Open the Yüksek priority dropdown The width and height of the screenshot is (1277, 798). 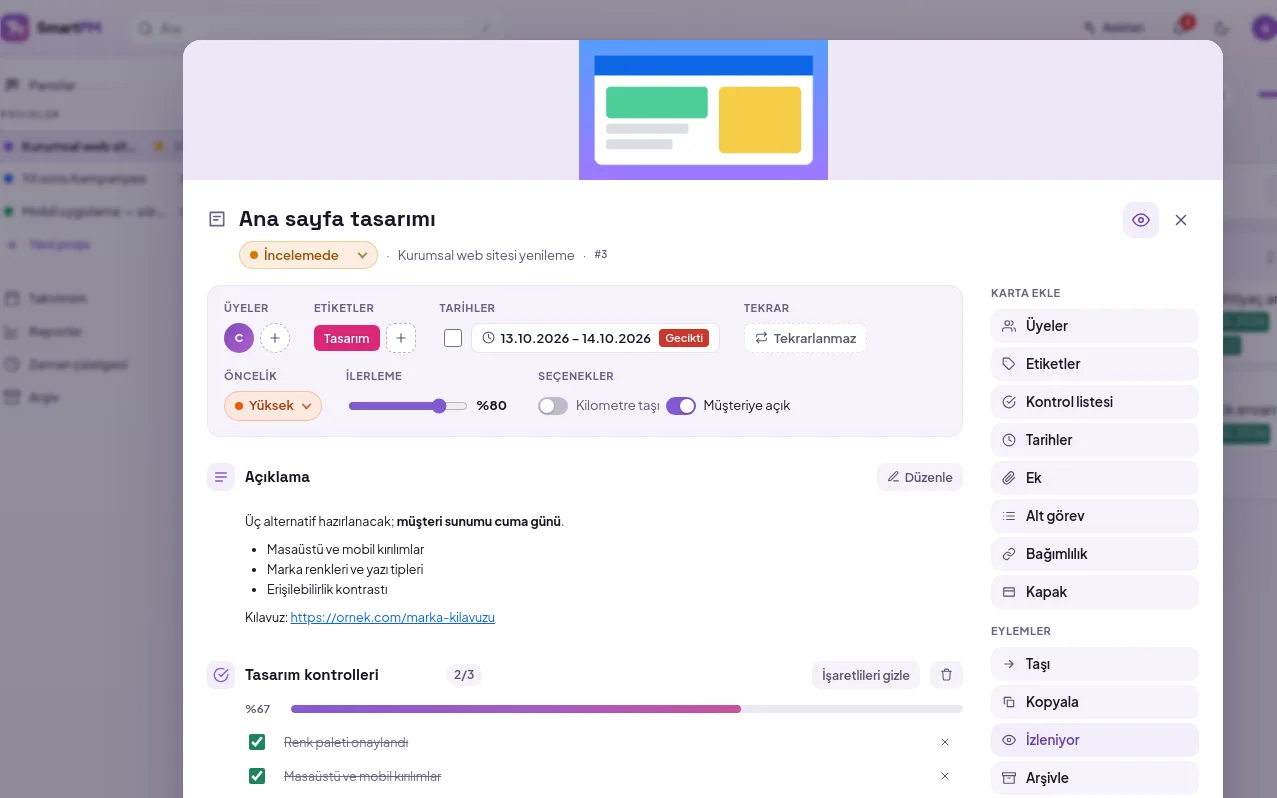[x=273, y=406]
